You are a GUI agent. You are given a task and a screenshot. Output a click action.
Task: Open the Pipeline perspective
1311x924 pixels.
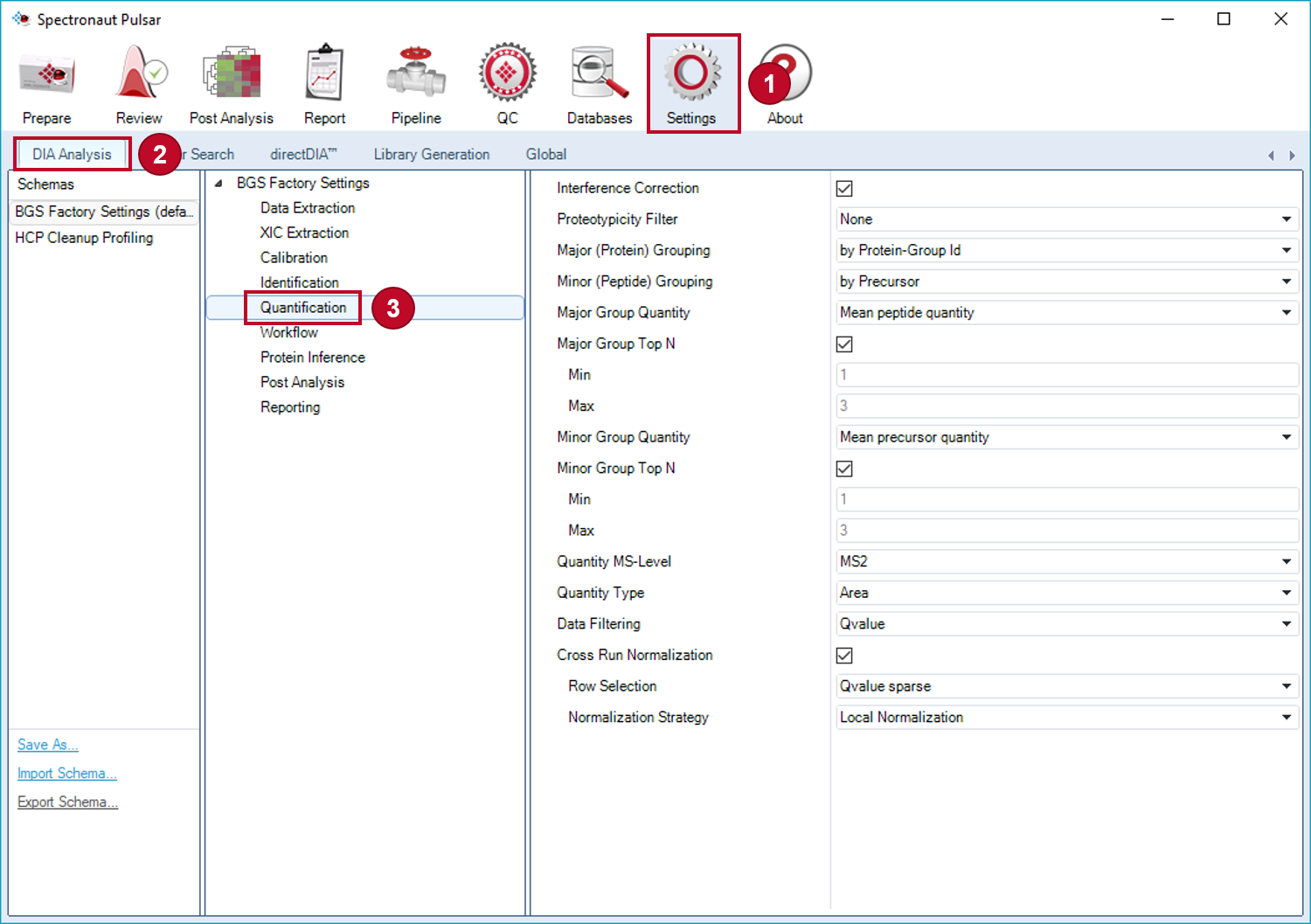(x=416, y=85)
